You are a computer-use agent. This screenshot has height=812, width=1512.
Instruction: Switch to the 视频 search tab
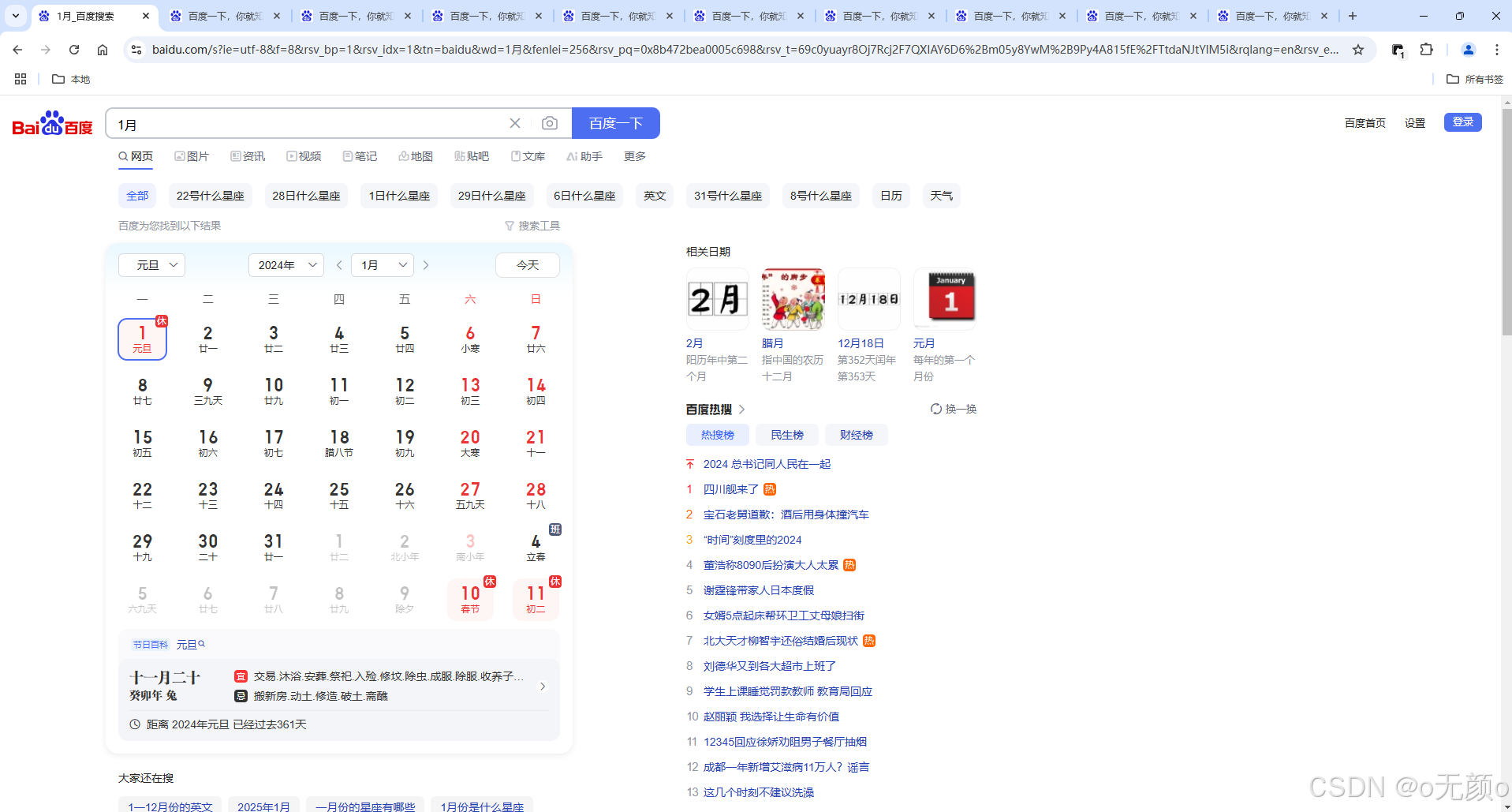(x=304, y=156)
